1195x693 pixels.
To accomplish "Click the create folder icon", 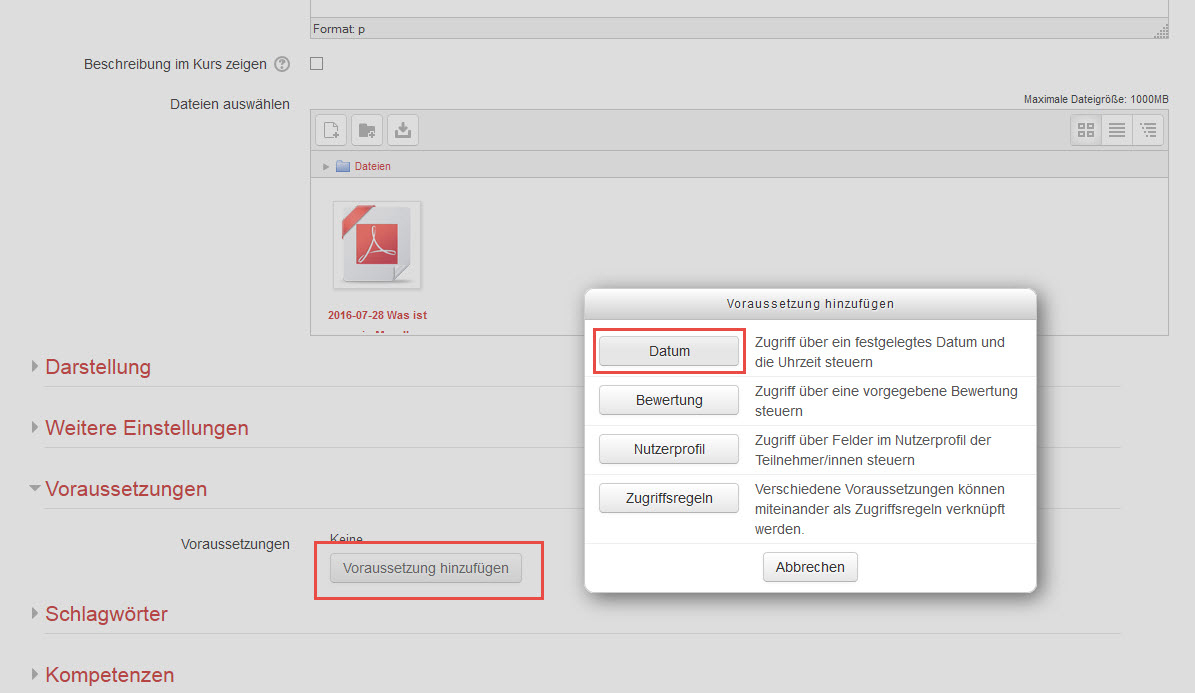I will pyautogui.click(x=367, y=130).
